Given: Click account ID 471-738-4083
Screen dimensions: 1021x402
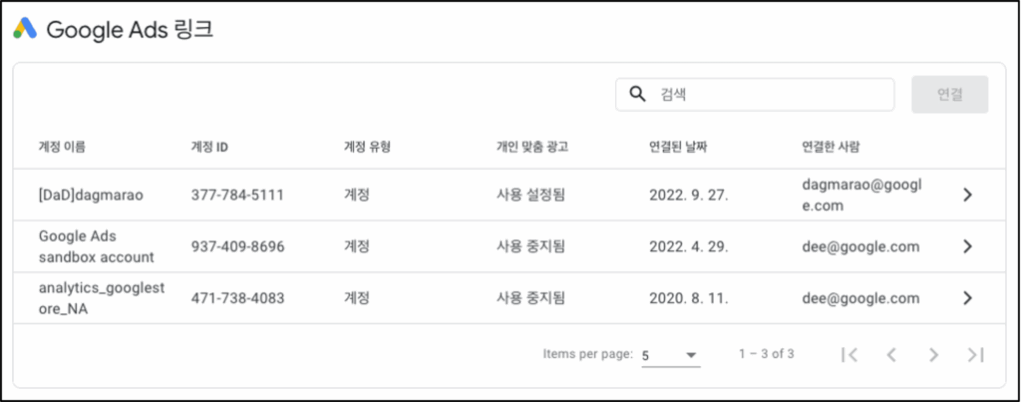Looking at the screenshot, I should coord(238,298).
